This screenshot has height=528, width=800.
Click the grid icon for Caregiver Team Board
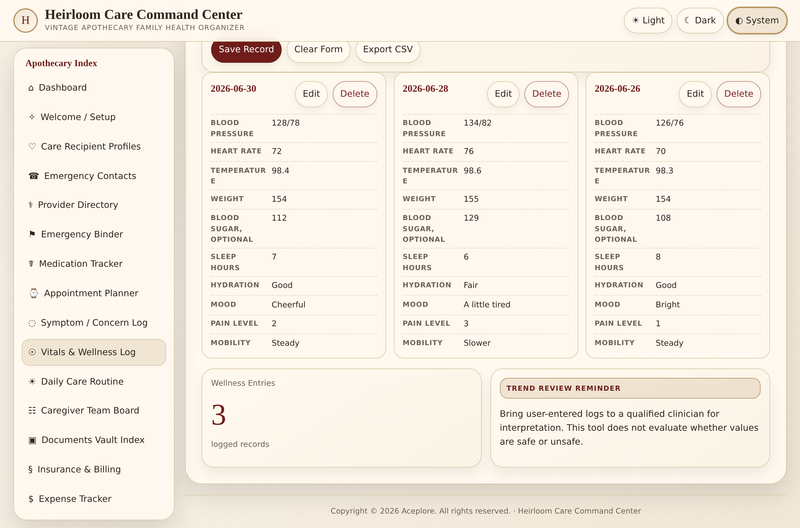click(x=32, y=411)
